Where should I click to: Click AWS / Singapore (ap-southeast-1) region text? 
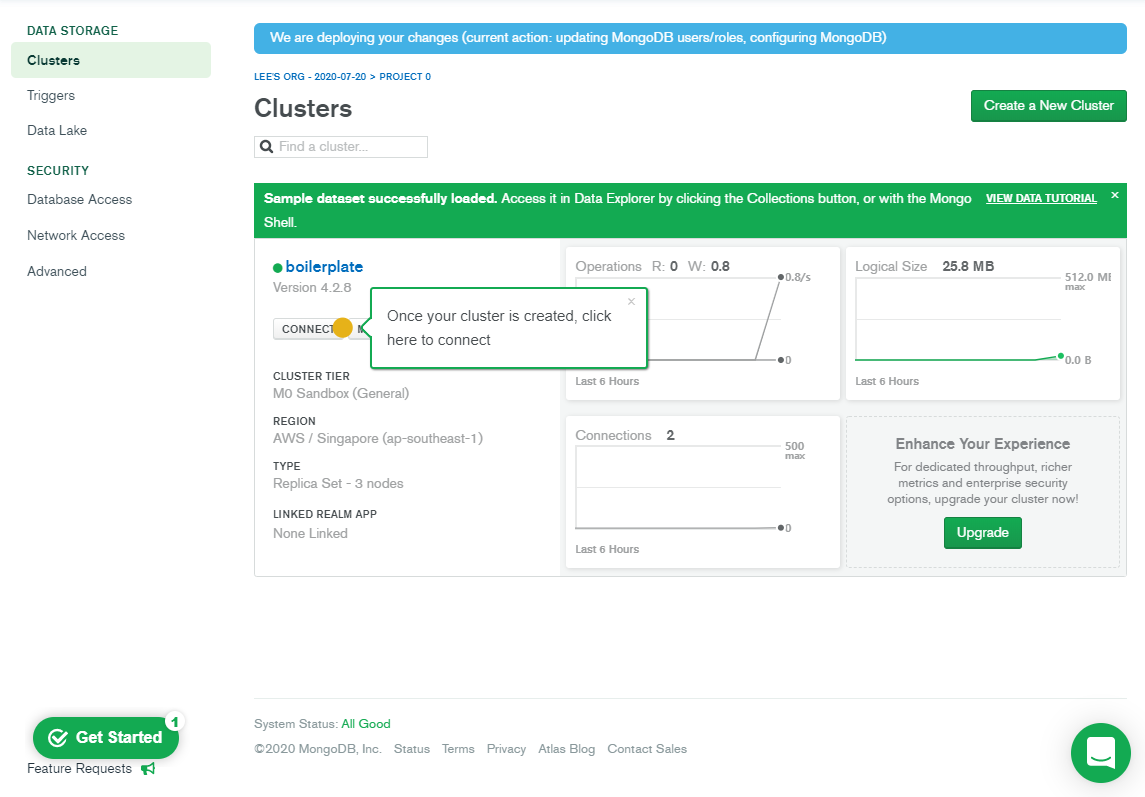pos(378,439)
